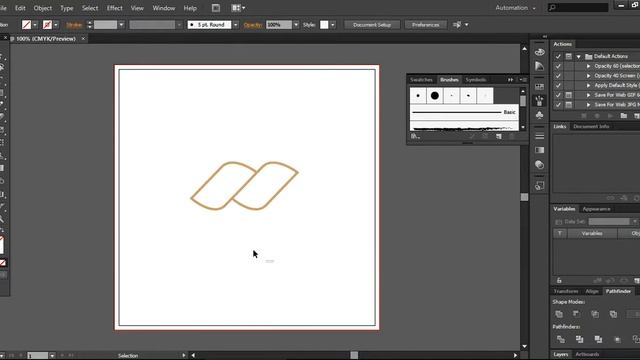Click the Preferences button
Image resolution: width=640 pixels, height=360 pixels.
pos(425,25)
